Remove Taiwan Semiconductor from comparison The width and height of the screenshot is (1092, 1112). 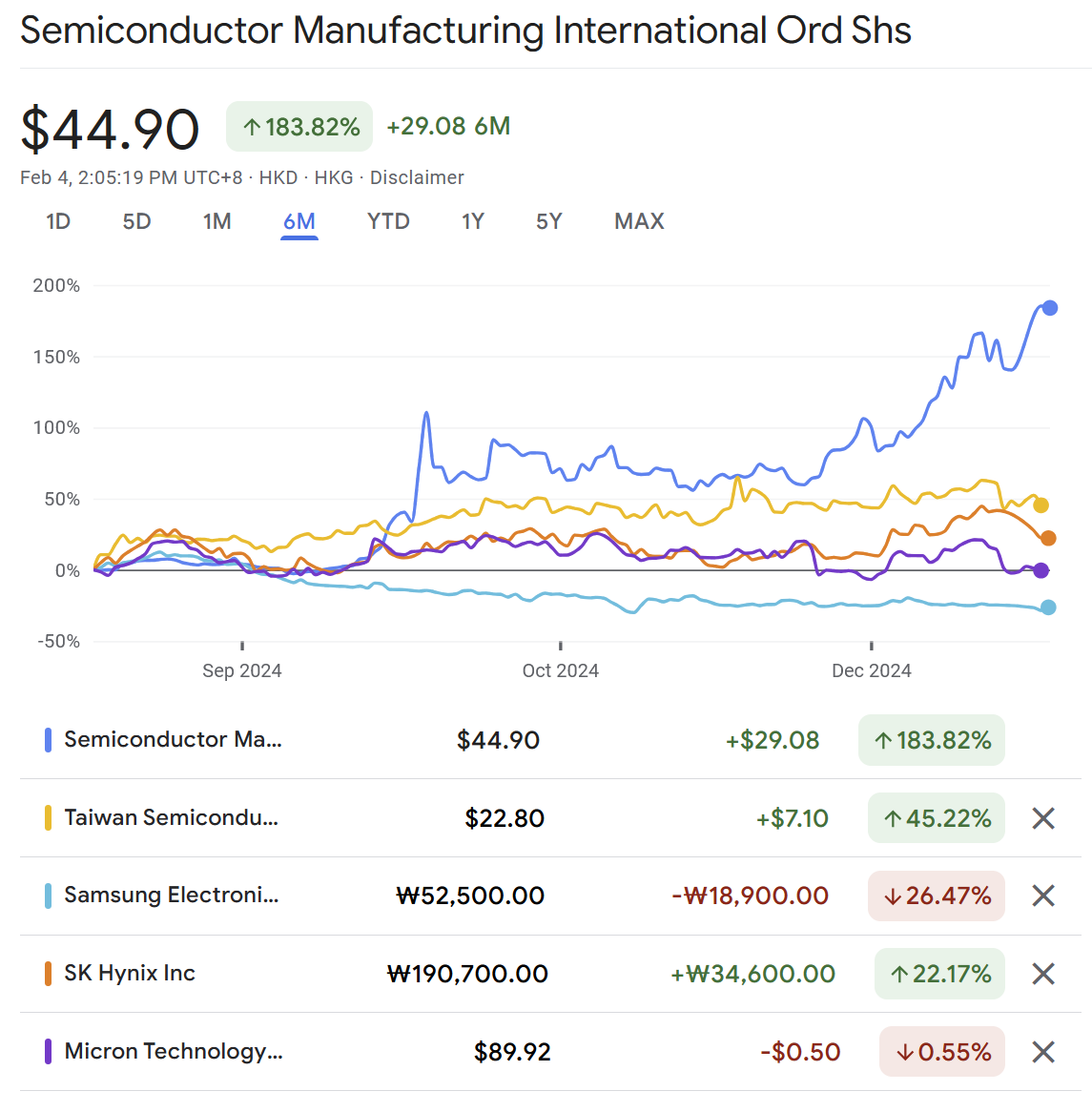tap(1043, 818)
